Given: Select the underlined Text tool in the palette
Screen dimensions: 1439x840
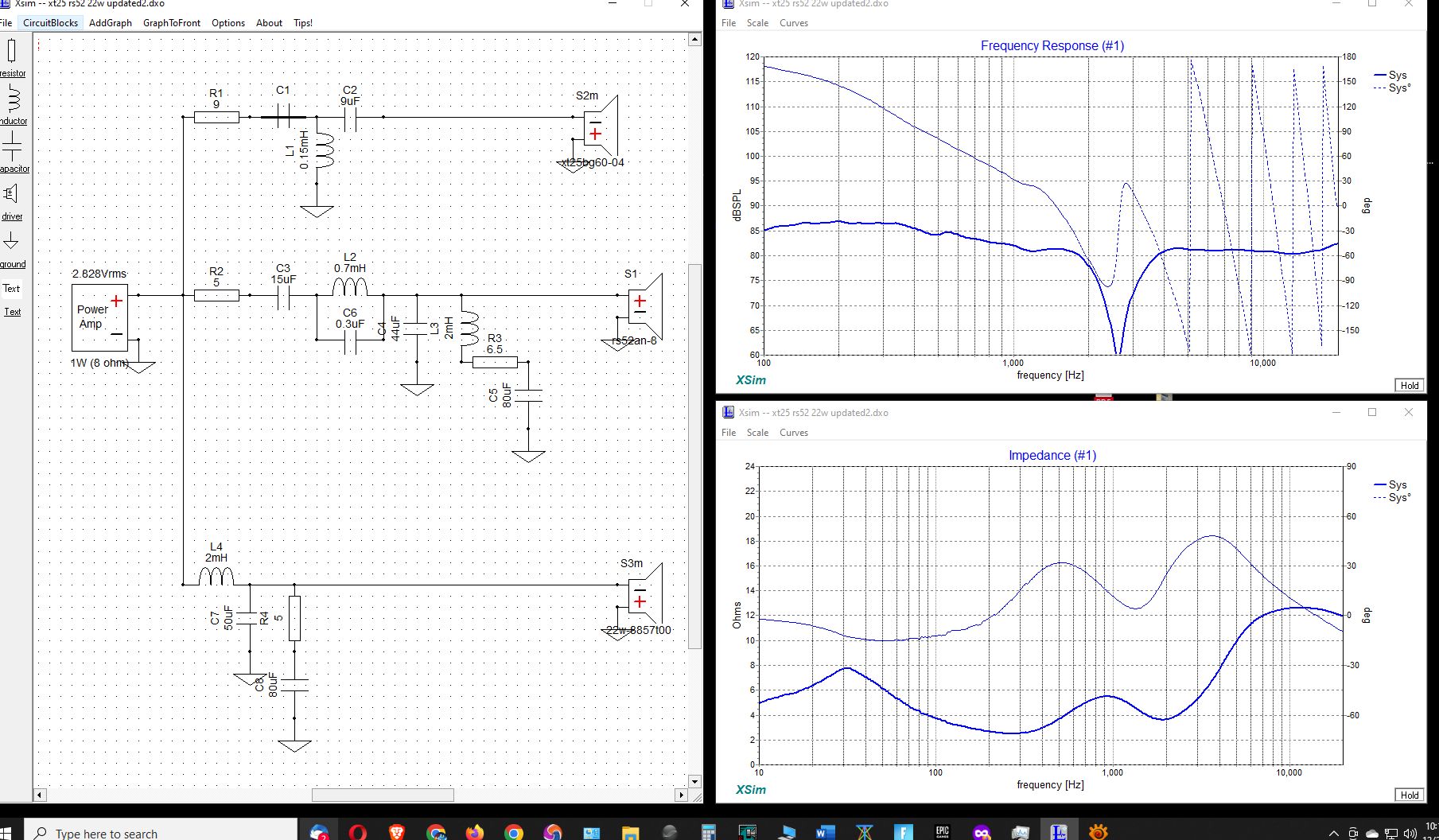Looking at the screenshot, I should (x=13, y=312).
